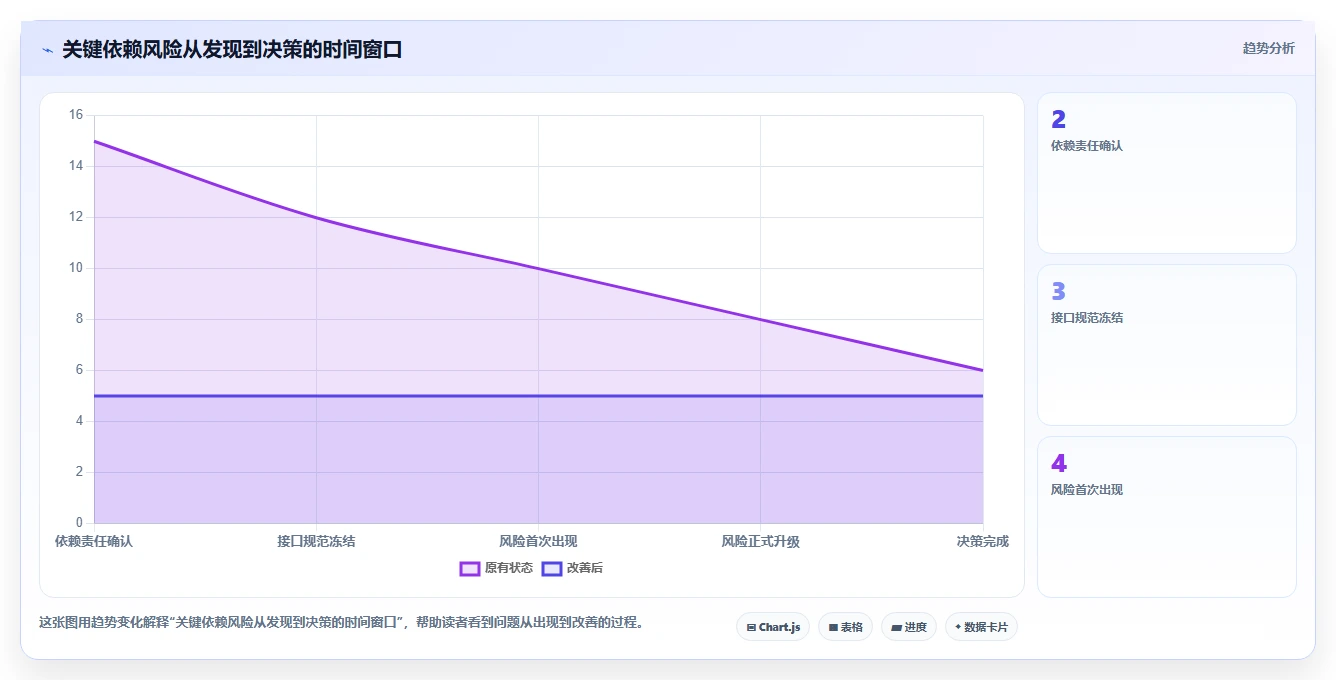Click the trend icon beside the title

pyautogui.click(x=47, y=50)
